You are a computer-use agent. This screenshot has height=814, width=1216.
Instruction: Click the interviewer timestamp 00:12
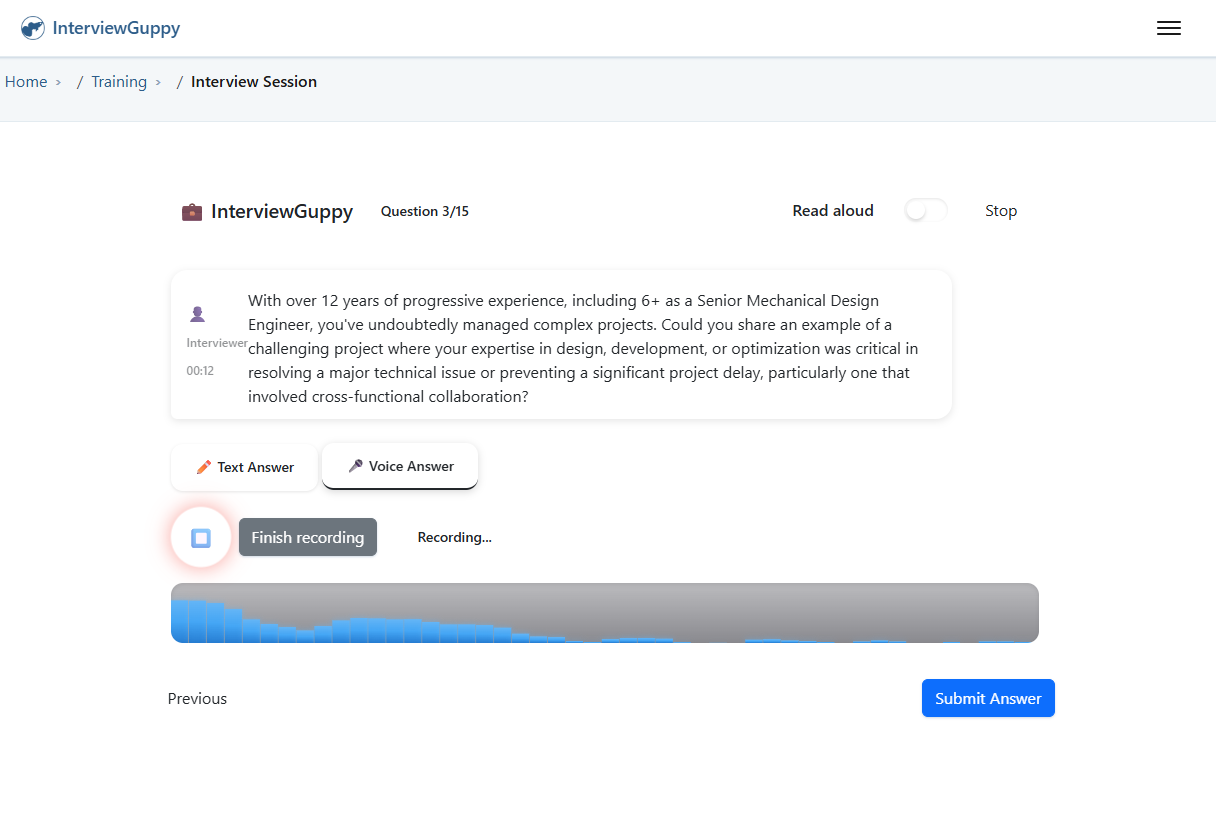click(x=201, y=370)
